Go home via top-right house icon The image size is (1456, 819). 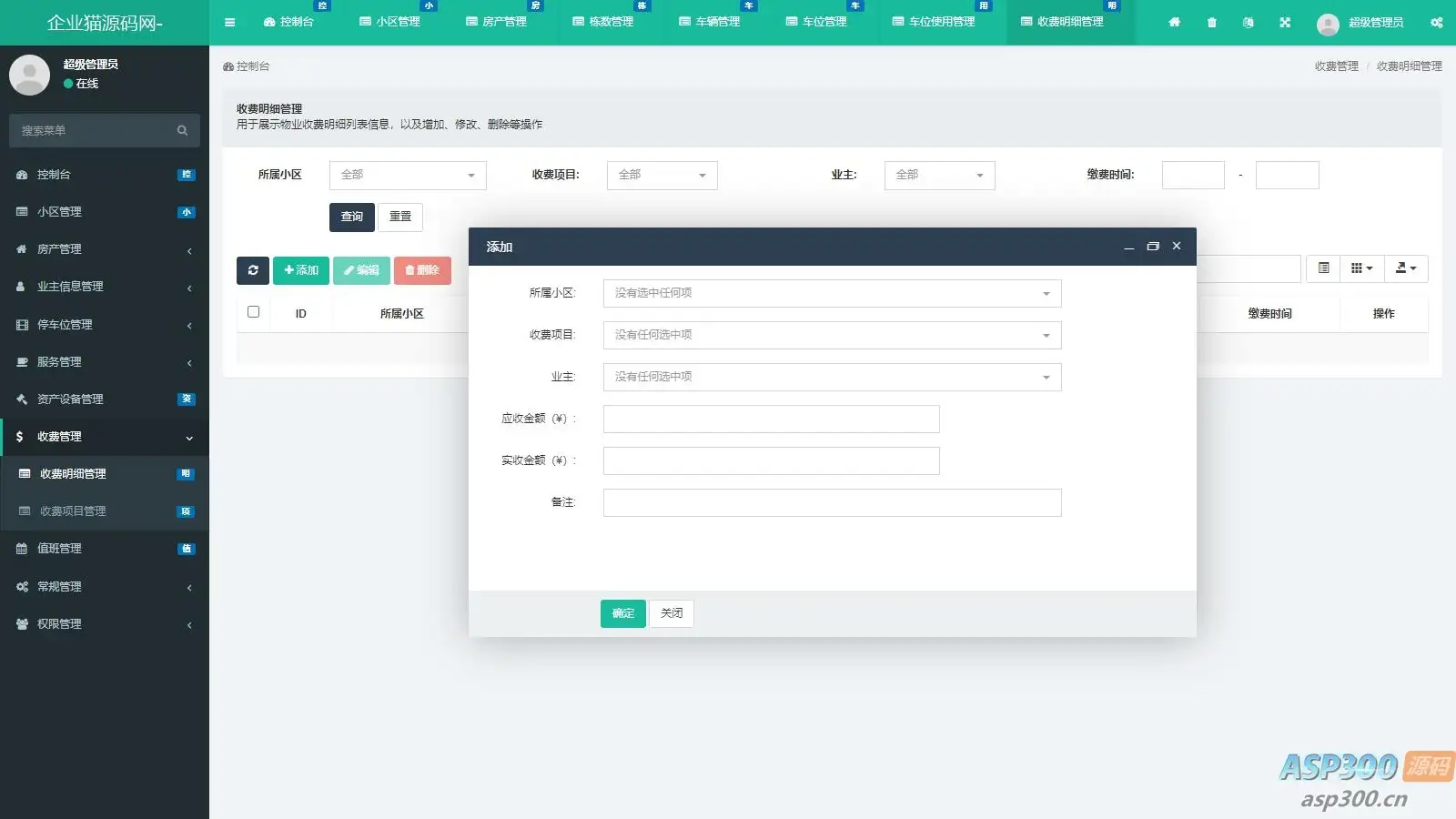coord(1175,22)
